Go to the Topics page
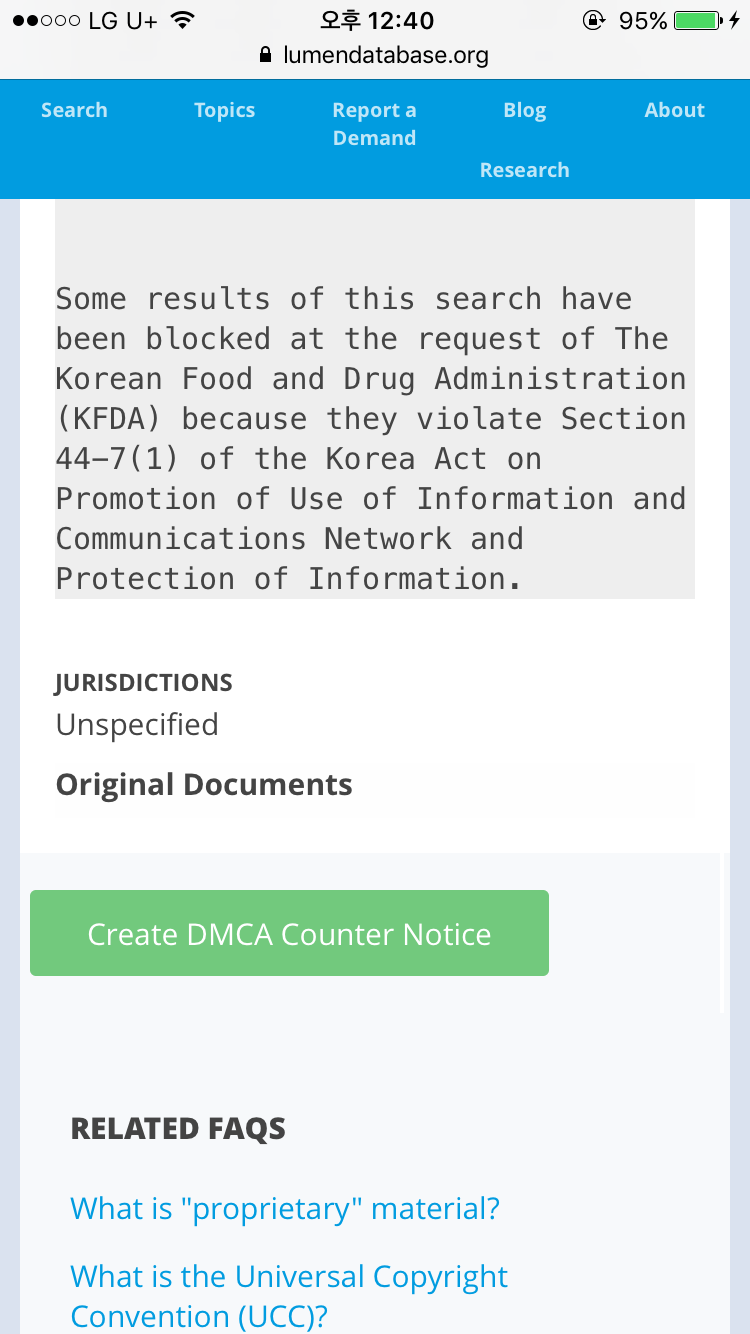Screen dimensions: 750x1334 click(224, 110)
